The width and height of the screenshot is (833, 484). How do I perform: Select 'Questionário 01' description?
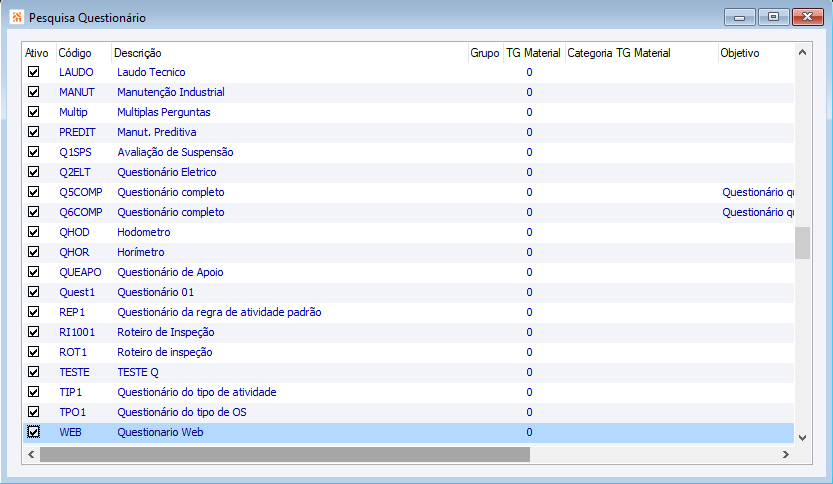click(x=156, y=292)
